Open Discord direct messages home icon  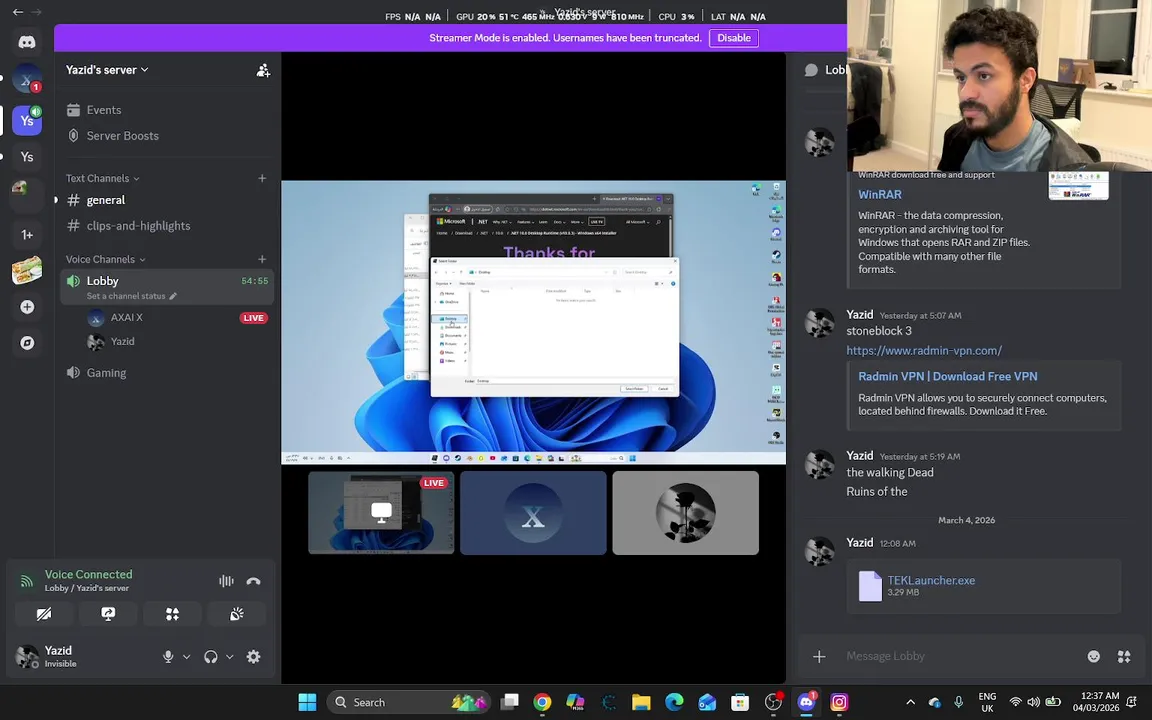pos(27,42)
